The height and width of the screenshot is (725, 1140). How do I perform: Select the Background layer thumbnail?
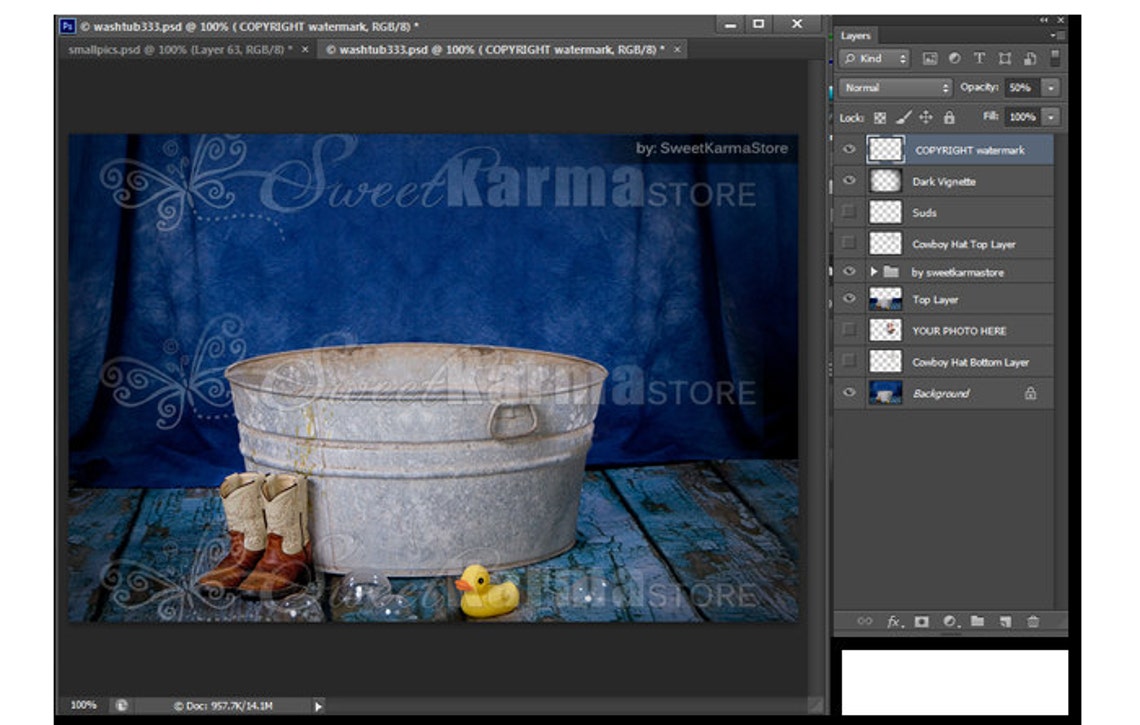[x=888, y=393]
